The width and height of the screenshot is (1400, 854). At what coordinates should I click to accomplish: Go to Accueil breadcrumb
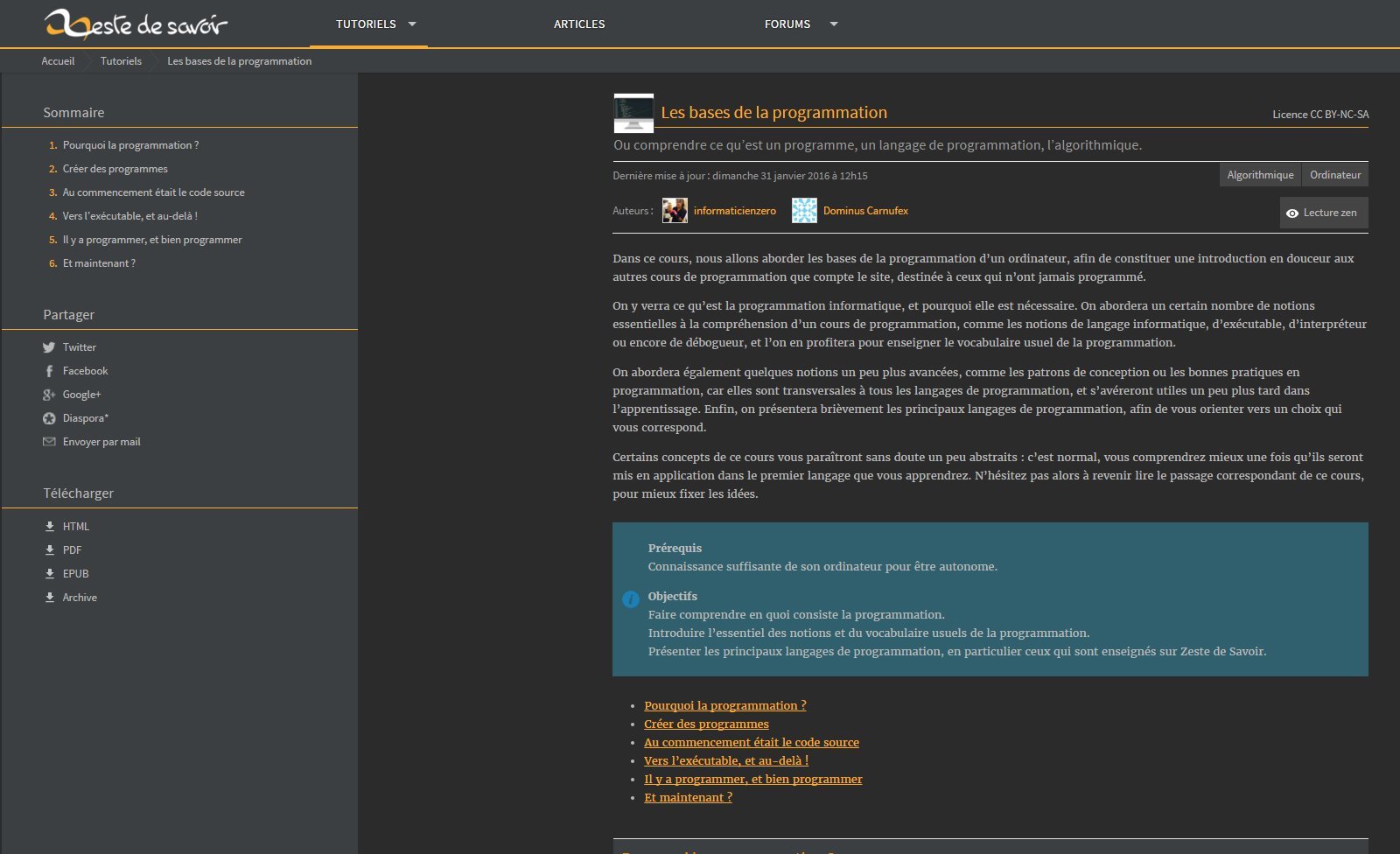[x=58, y=61]
